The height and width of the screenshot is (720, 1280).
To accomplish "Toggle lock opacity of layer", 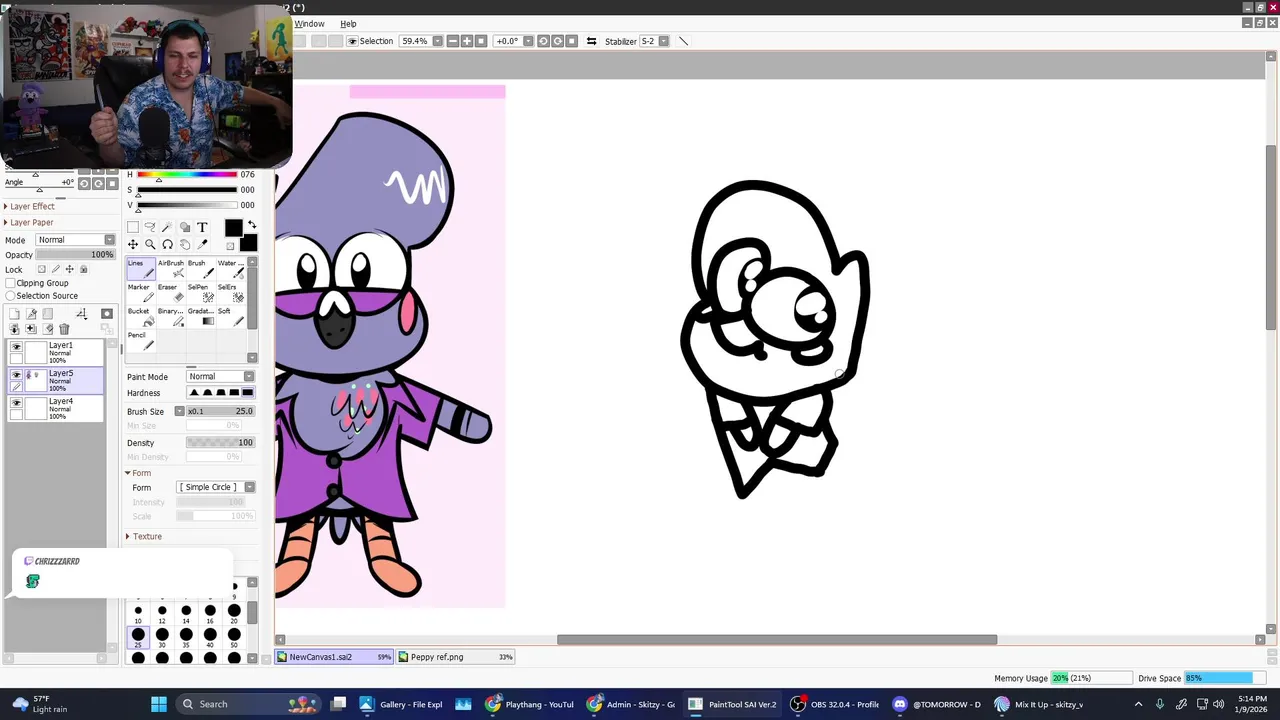I will pyautogui.click(x=41, y=269).
